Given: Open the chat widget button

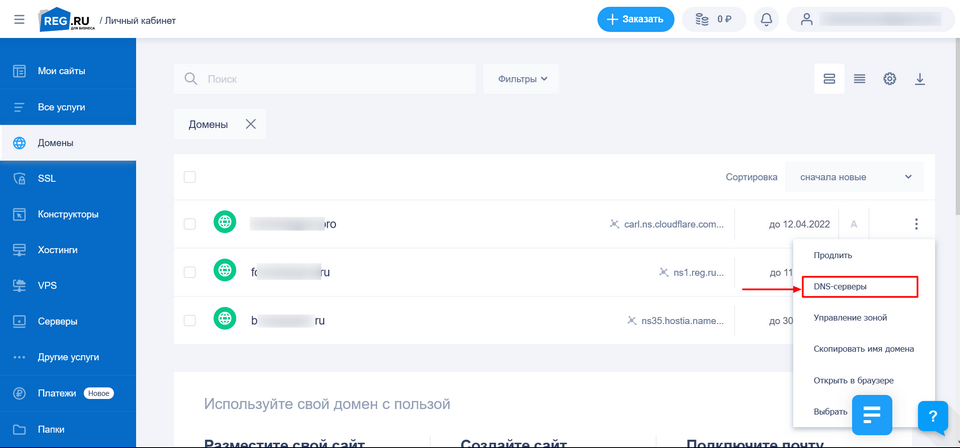Looking at the screenshot, I should [x=872, y=415].
